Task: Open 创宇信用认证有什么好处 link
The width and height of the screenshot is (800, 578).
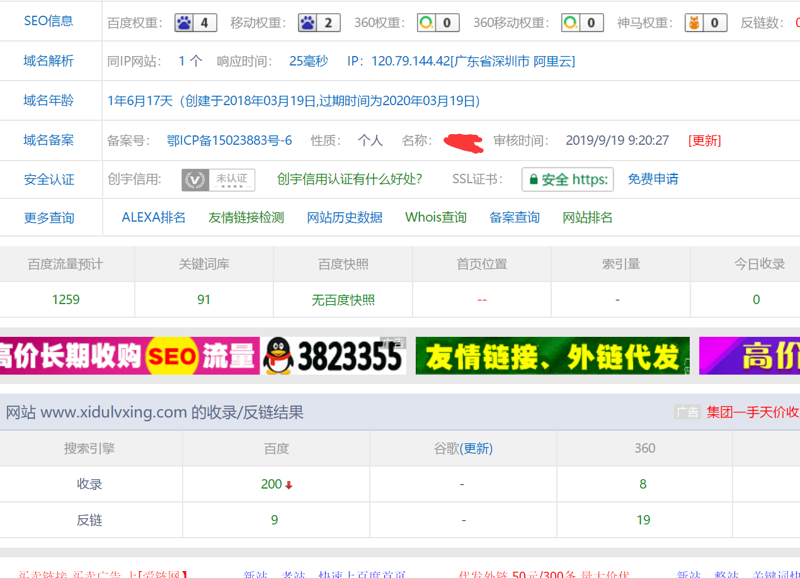Action: (349, 179)
